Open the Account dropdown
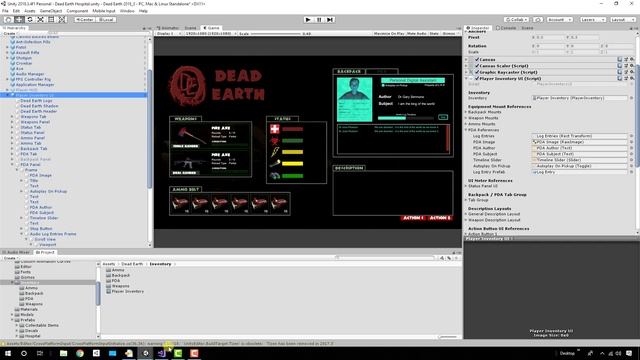The height and width of the screenshot is (360, 640). click(559, 20)
